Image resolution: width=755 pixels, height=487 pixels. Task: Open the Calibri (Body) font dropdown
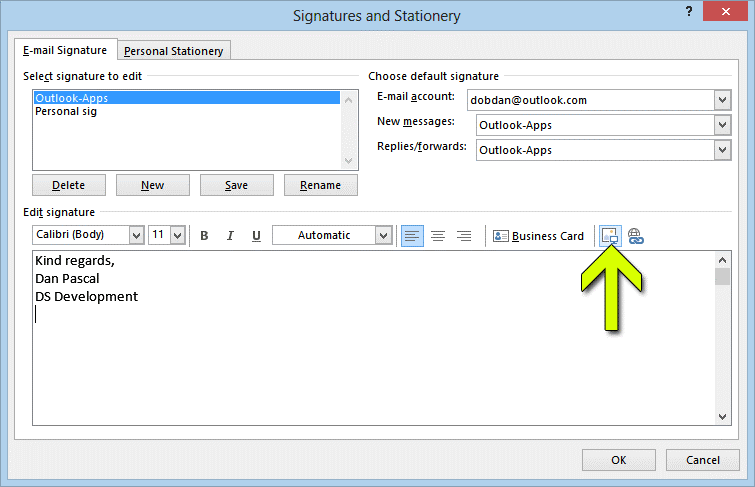coord(137,236)
